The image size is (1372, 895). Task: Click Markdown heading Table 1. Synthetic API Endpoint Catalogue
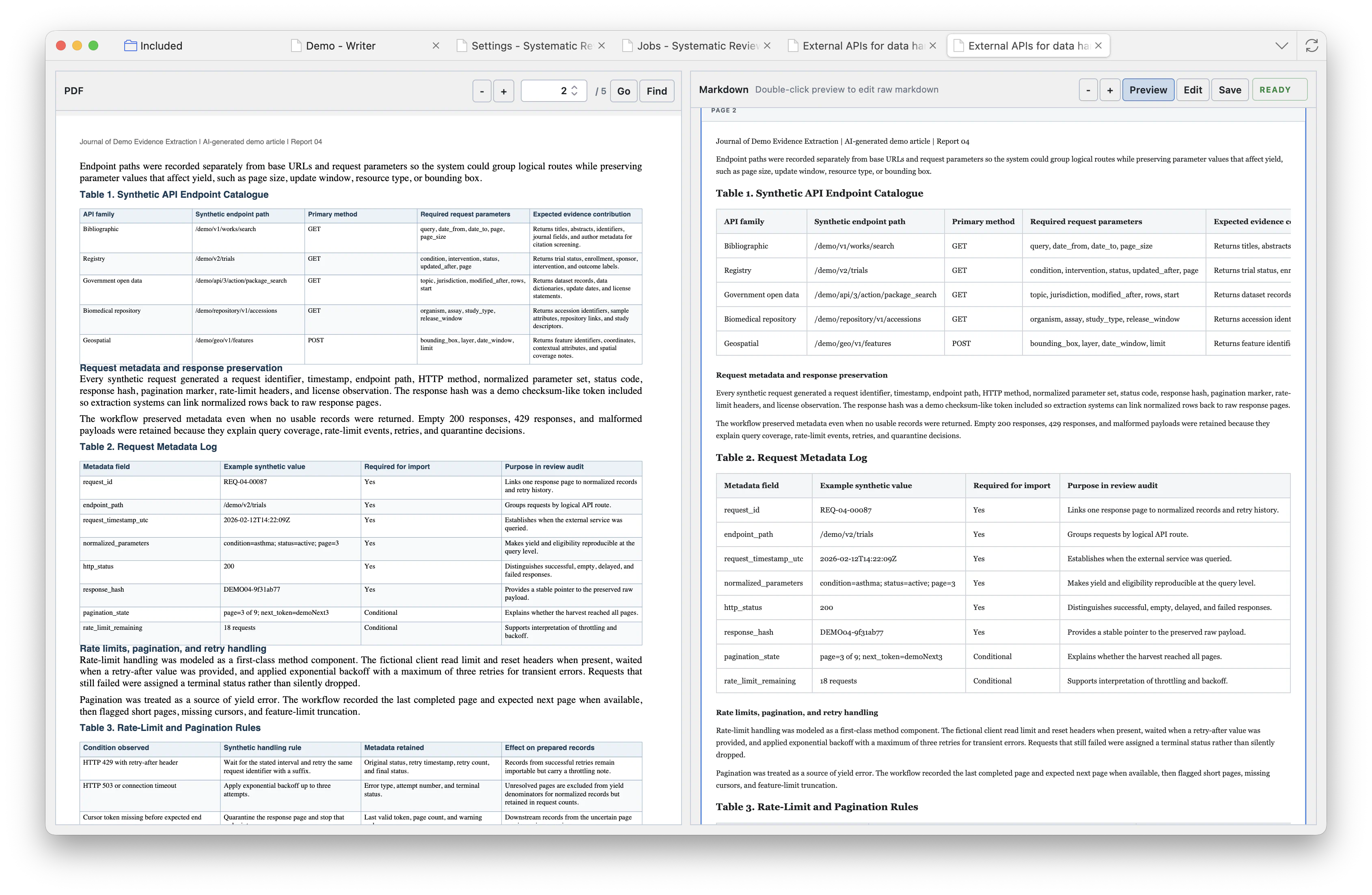tap(819, 193)
